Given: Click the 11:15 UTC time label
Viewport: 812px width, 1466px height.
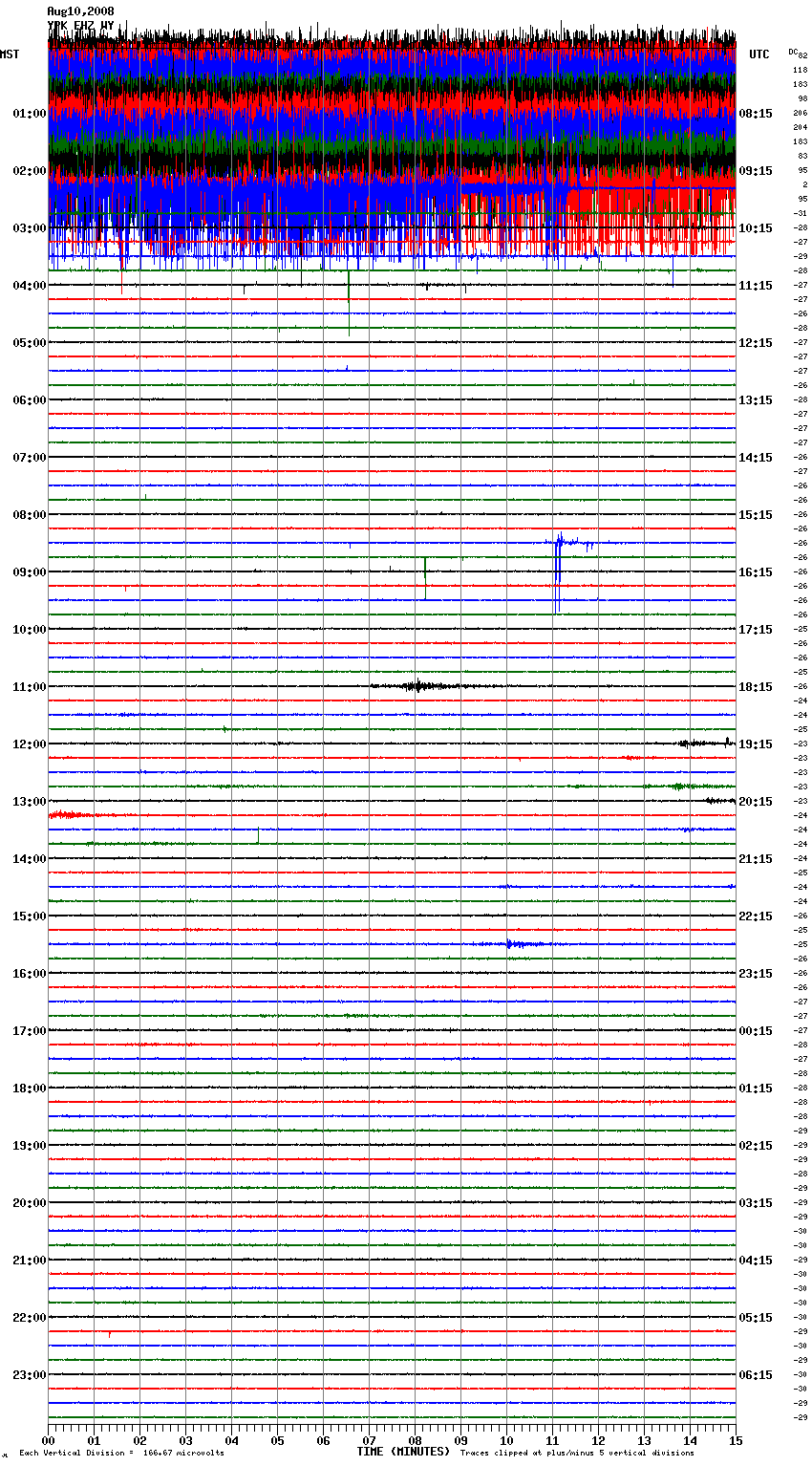Looking at the screenshot, I should pyautogui.click(x=756, y=286).
